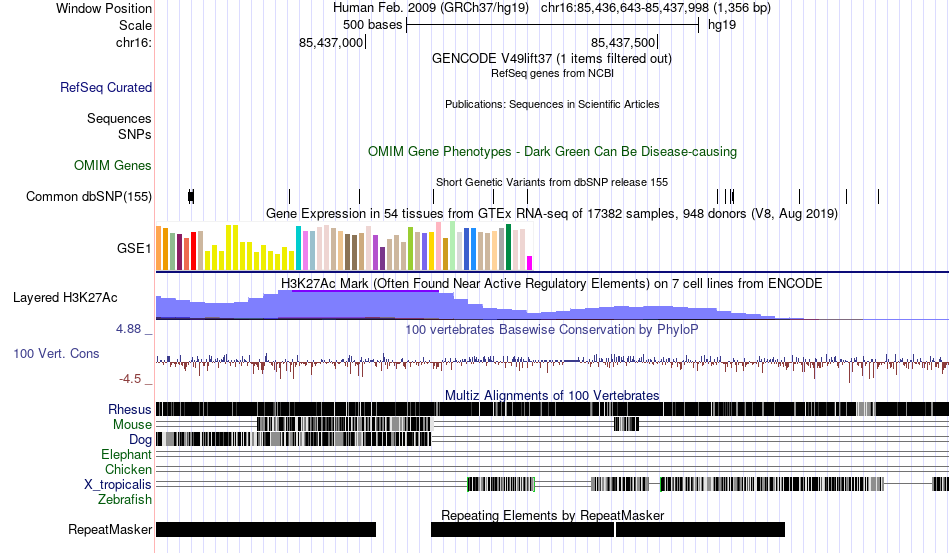950x553 pixels.
Task: Click the GTEx Gene Expression track title
Action: 552,214
